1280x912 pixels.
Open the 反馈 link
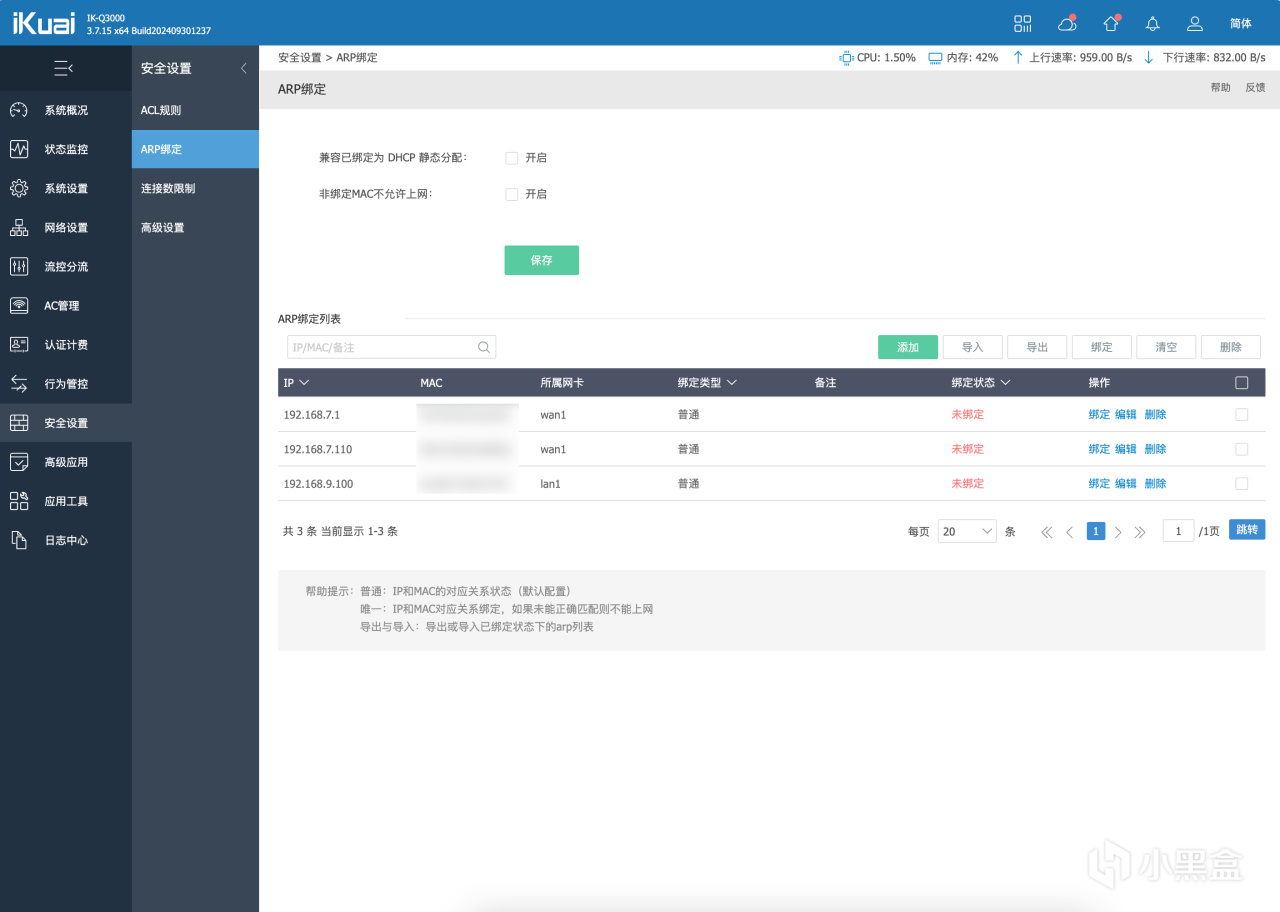pyautogui.click(x=1255, y=88)
